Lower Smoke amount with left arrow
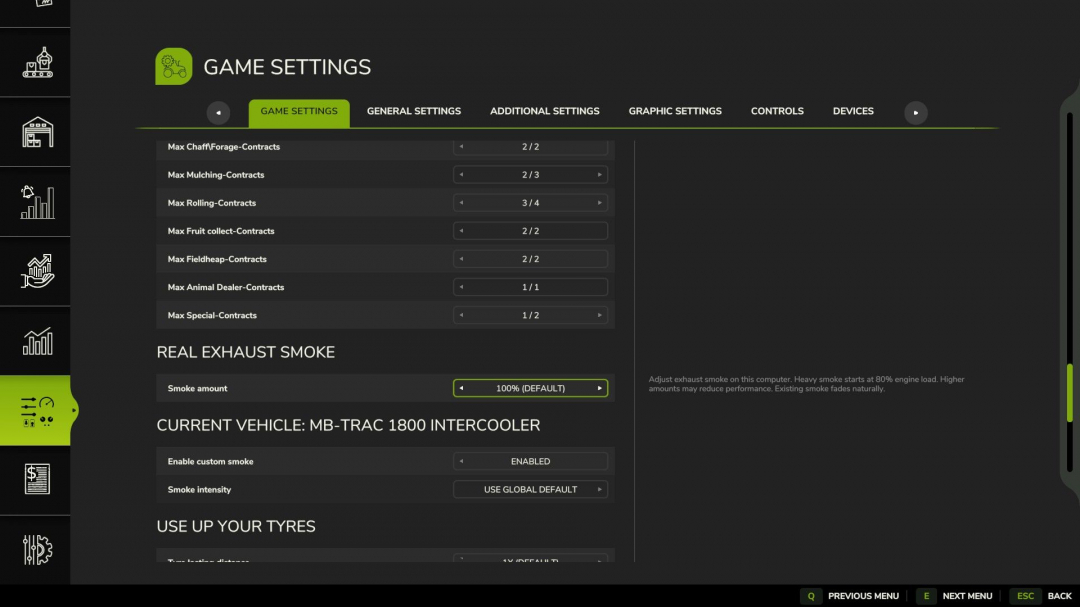 tap(461, 389)
